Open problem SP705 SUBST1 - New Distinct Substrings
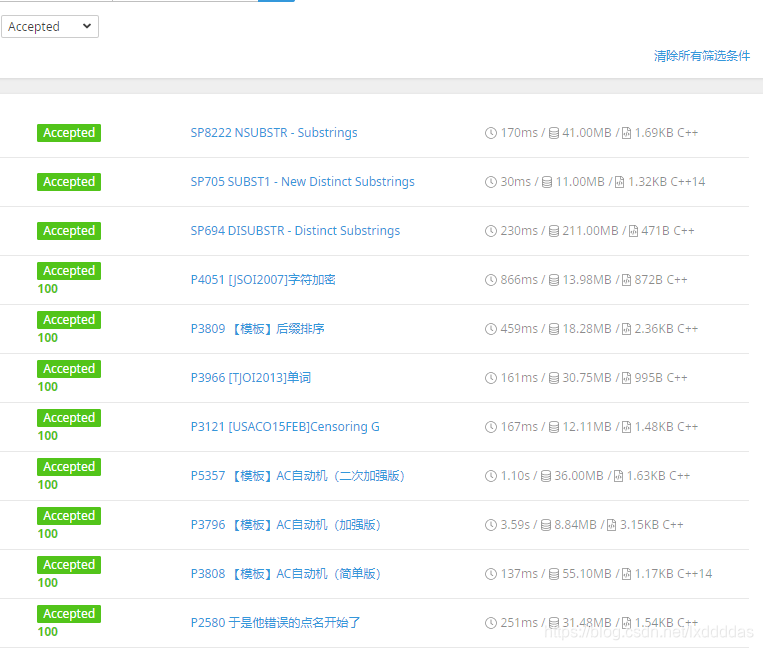763x650 pixels. [x=302, y=181]
